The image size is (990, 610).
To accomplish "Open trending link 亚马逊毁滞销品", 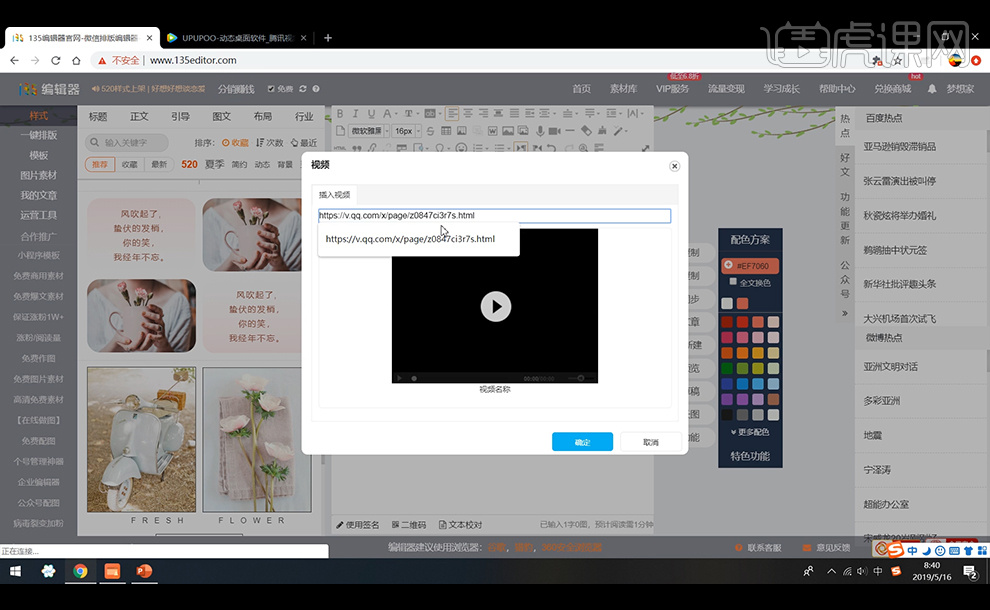I will coord(899,147).
